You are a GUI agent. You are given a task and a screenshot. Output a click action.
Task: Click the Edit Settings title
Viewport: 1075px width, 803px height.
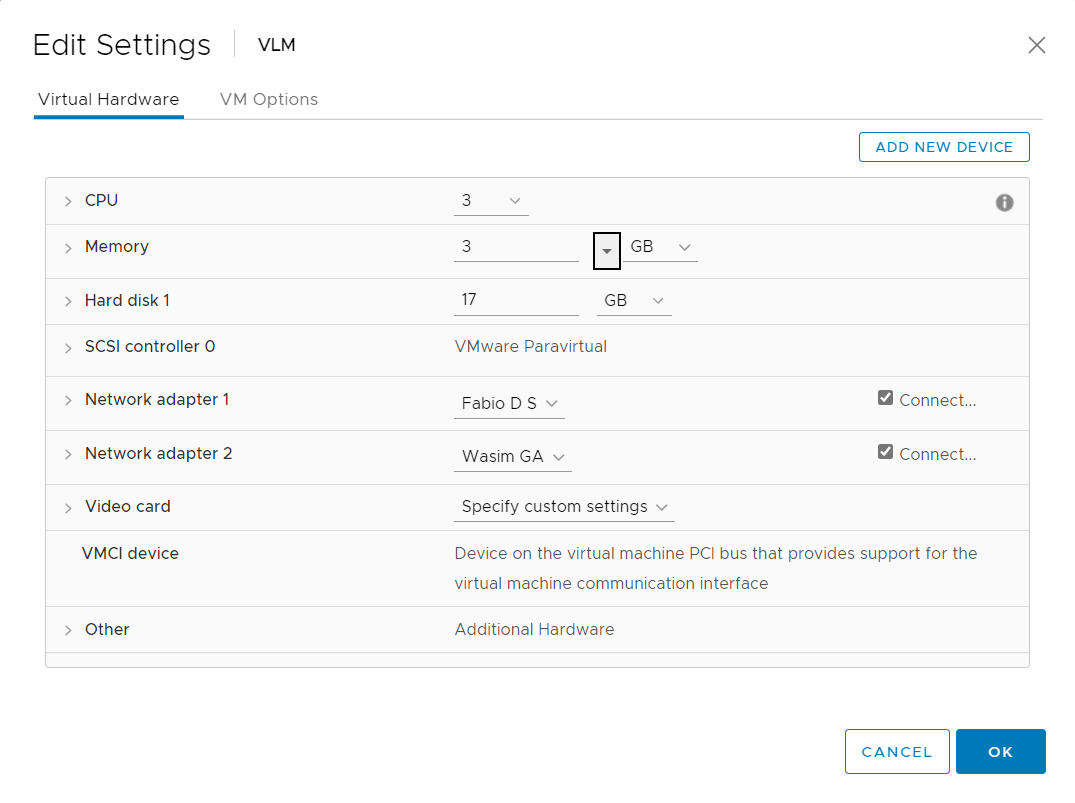[x=122, y=45]
